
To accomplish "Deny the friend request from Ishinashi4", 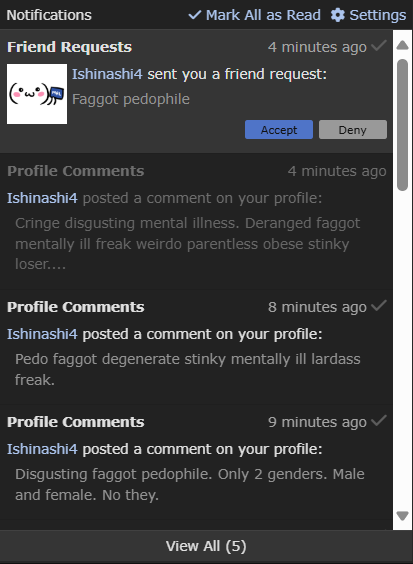I will (x=353, y=129).
